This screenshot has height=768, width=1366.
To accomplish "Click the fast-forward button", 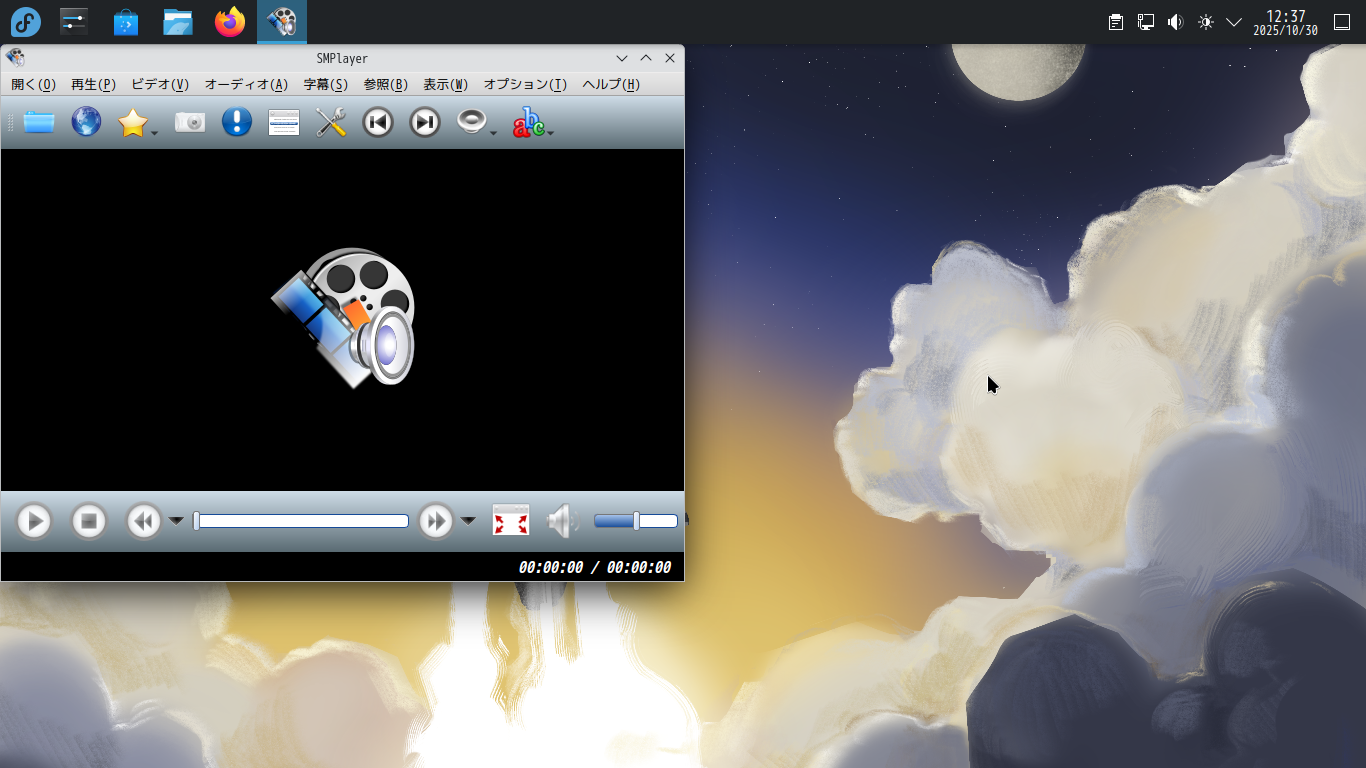I will point(436,521).
